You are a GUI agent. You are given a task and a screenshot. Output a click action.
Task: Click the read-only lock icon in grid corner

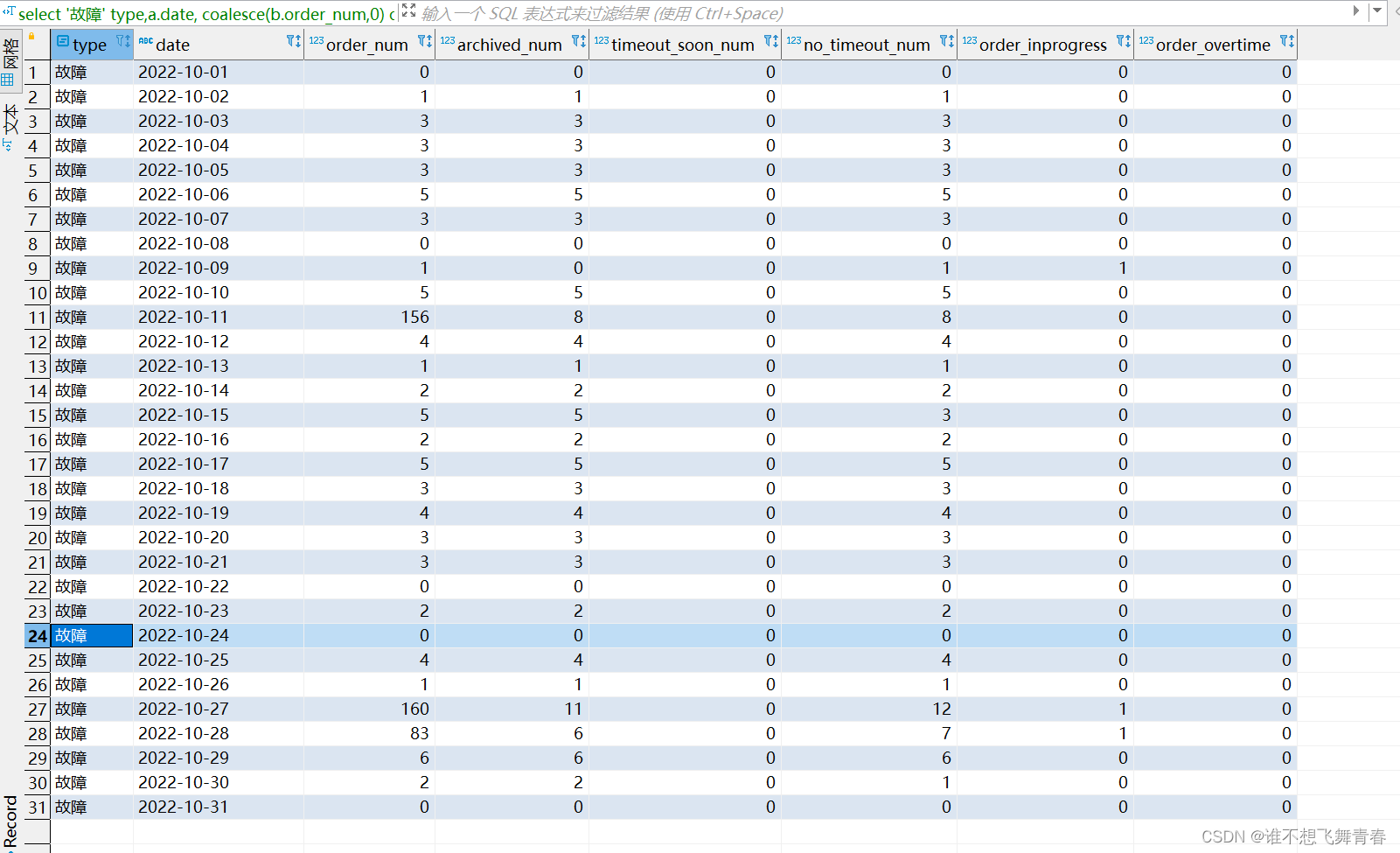point(31,37)
